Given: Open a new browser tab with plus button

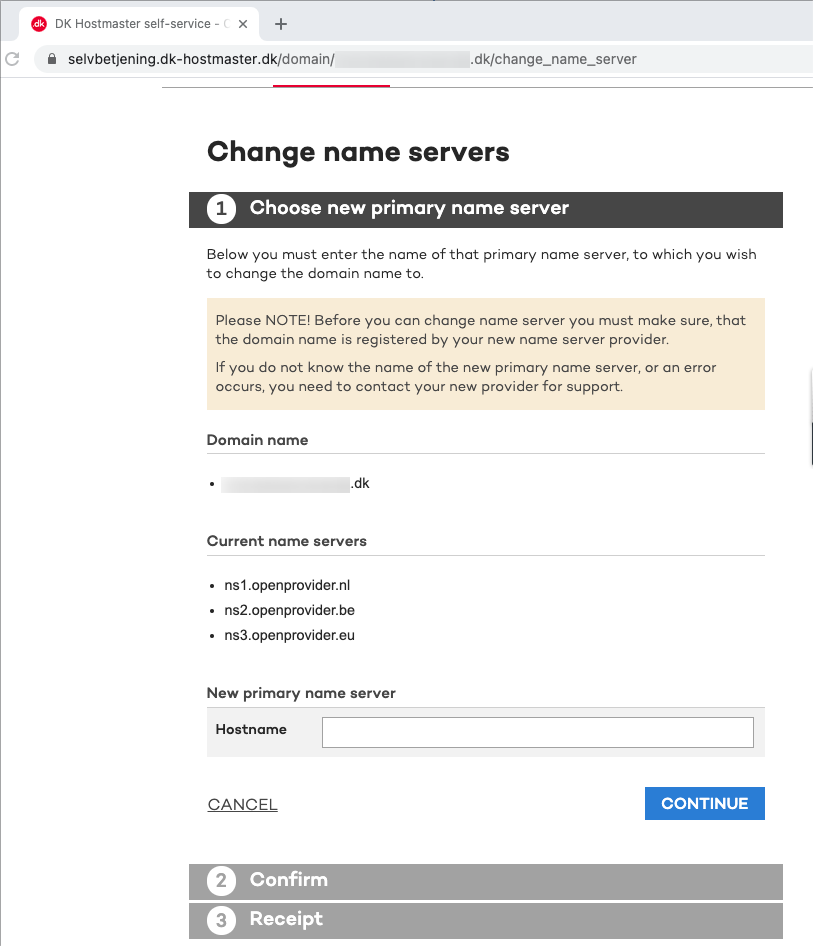Looking at the screenshot, I should [281, 24].
